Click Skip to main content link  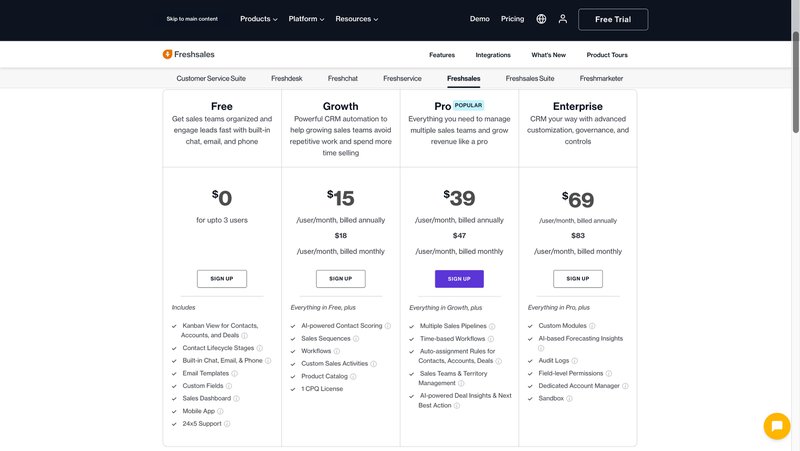pyautogui.click(x=192, y=19)
